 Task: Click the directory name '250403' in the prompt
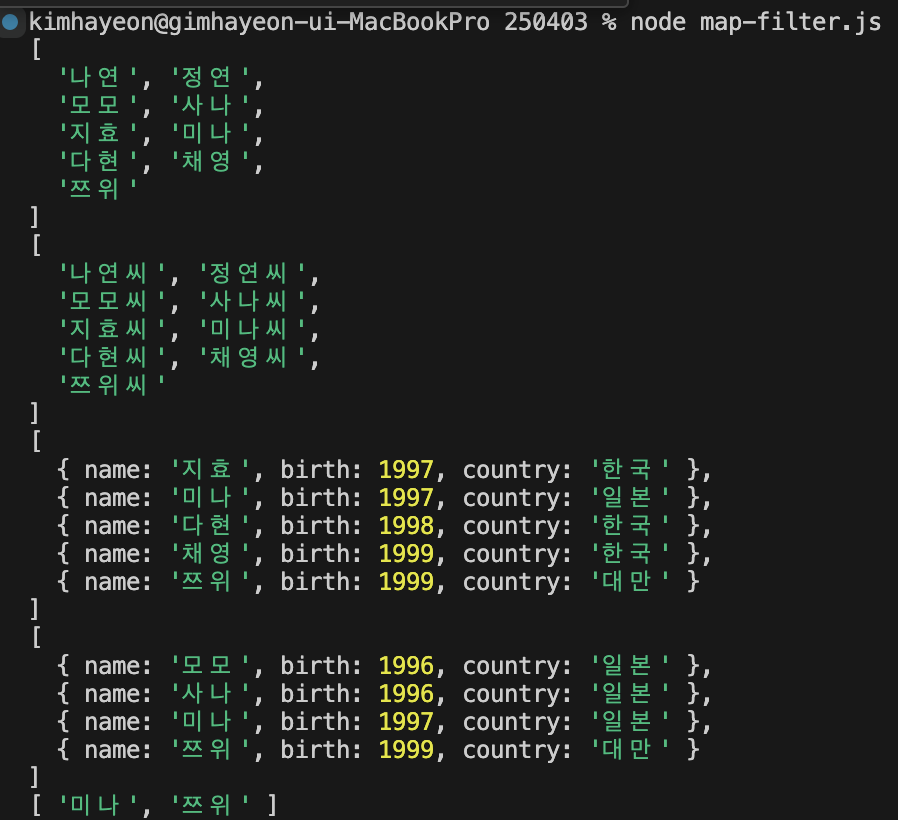pos(546,22)
